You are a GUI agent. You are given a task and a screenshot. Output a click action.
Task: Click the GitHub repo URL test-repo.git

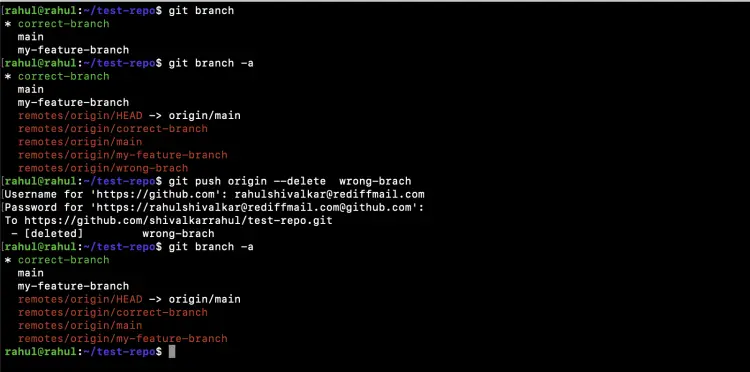(178, 220)
